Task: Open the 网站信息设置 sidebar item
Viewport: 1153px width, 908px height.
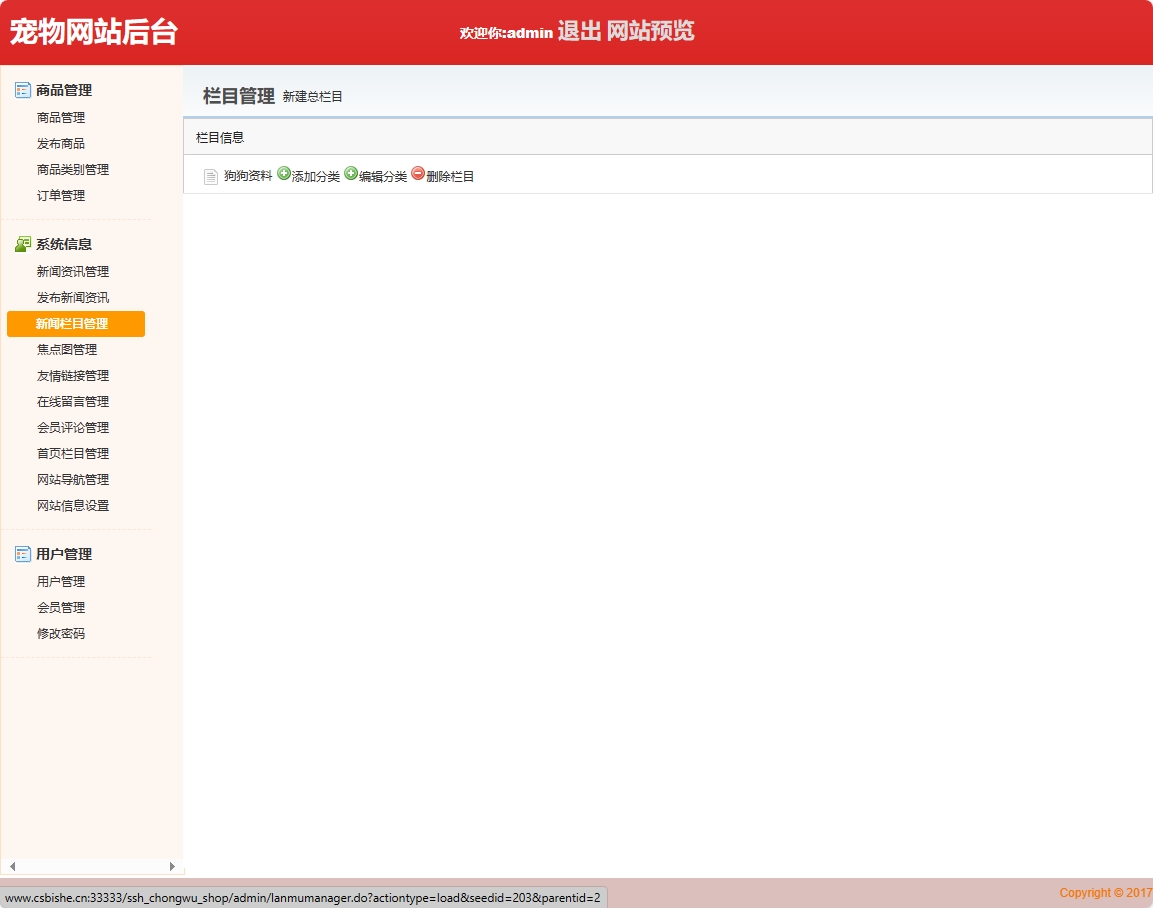Action: [73, 506]
